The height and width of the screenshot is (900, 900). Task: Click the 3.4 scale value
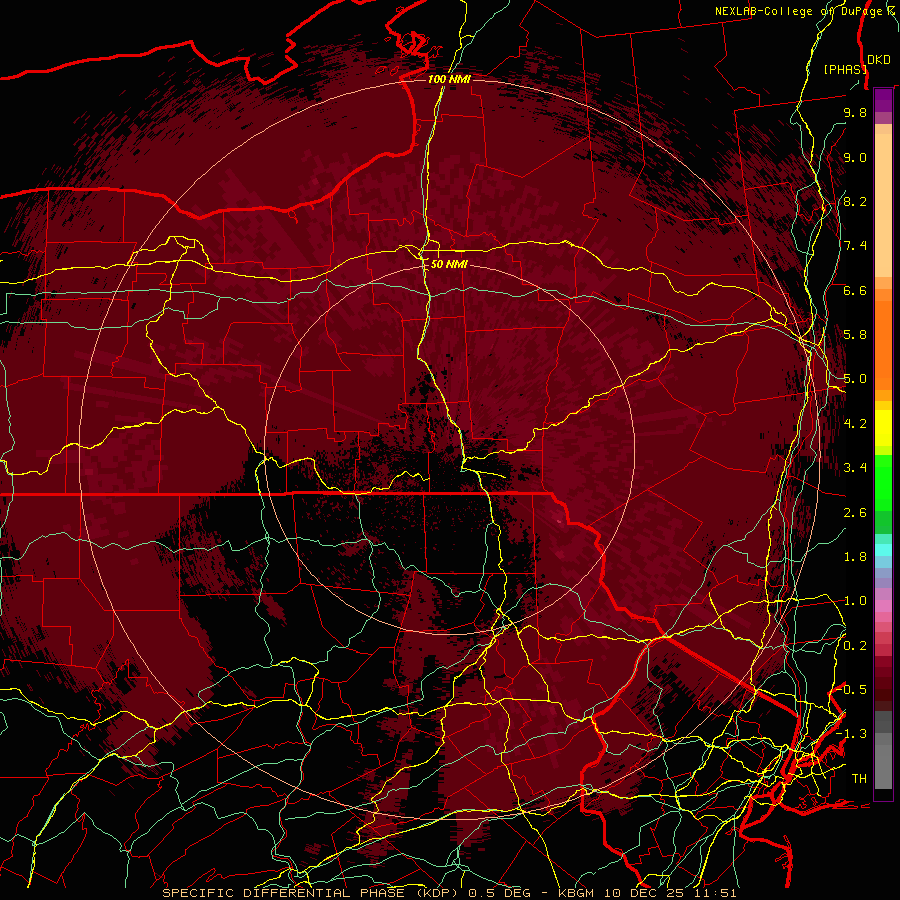[855, 468]
